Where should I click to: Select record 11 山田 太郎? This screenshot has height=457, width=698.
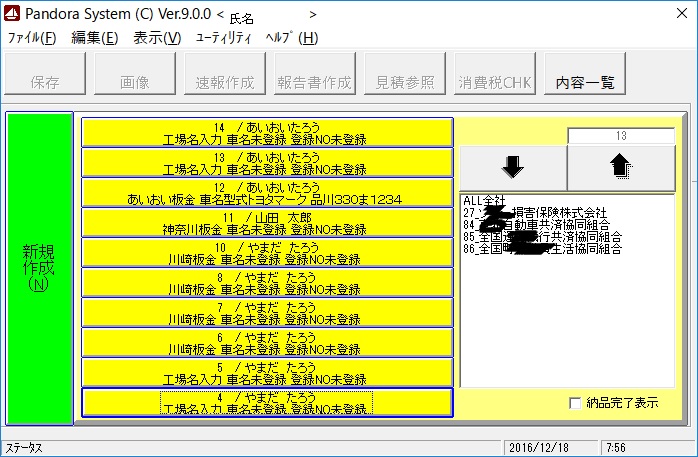[266, 223]
